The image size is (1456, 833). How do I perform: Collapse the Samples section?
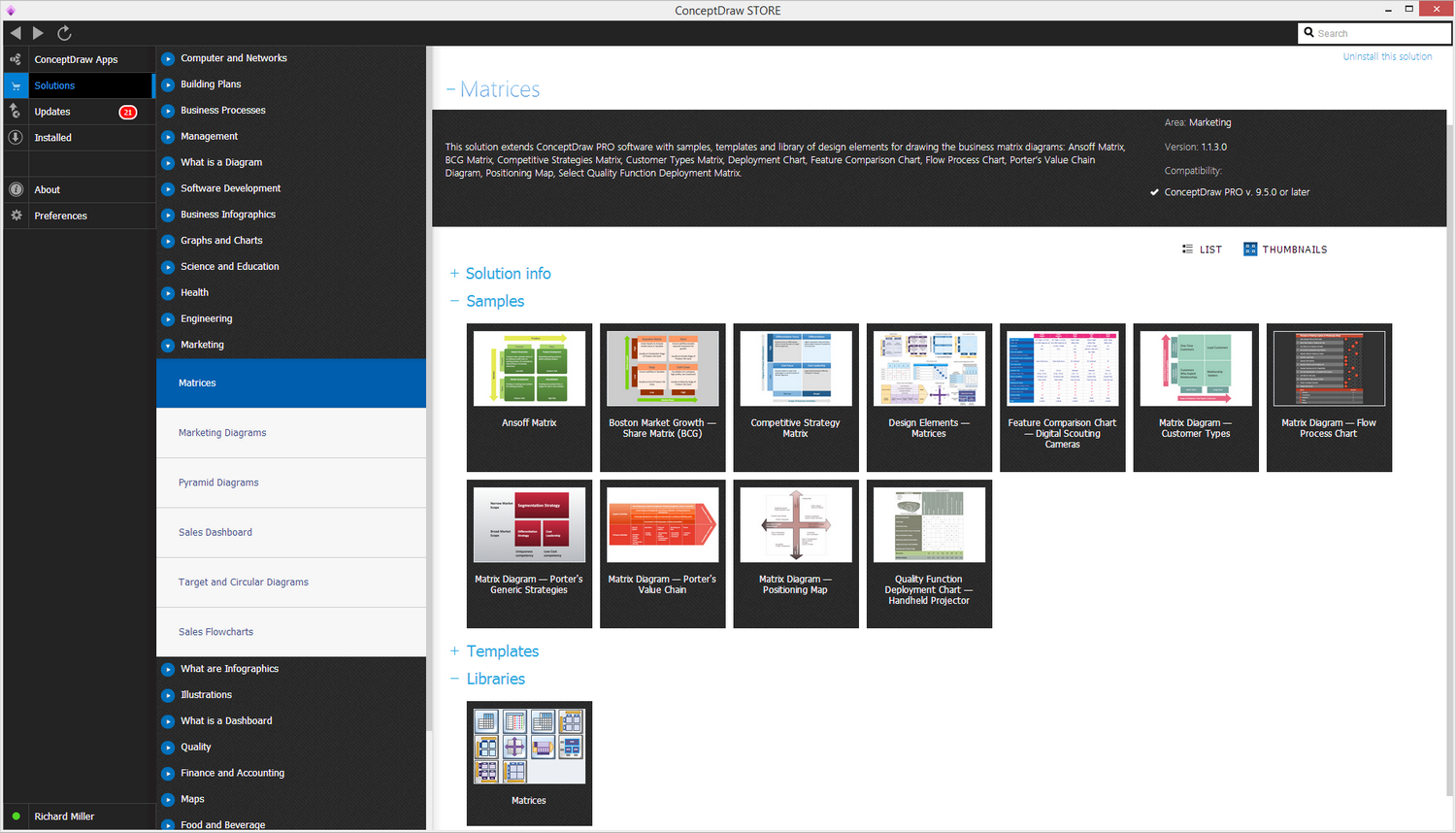tap(487, 301)
